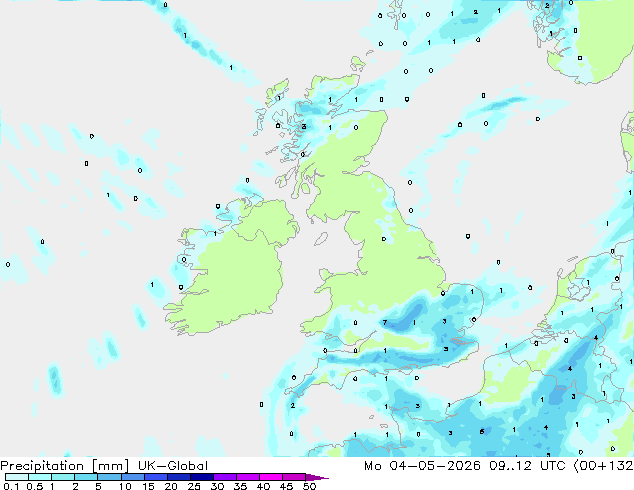This screenshot has width=634, height=490.
Task: Click the 10–15 mm legend color swatch
Action: (x=132, y=477)
